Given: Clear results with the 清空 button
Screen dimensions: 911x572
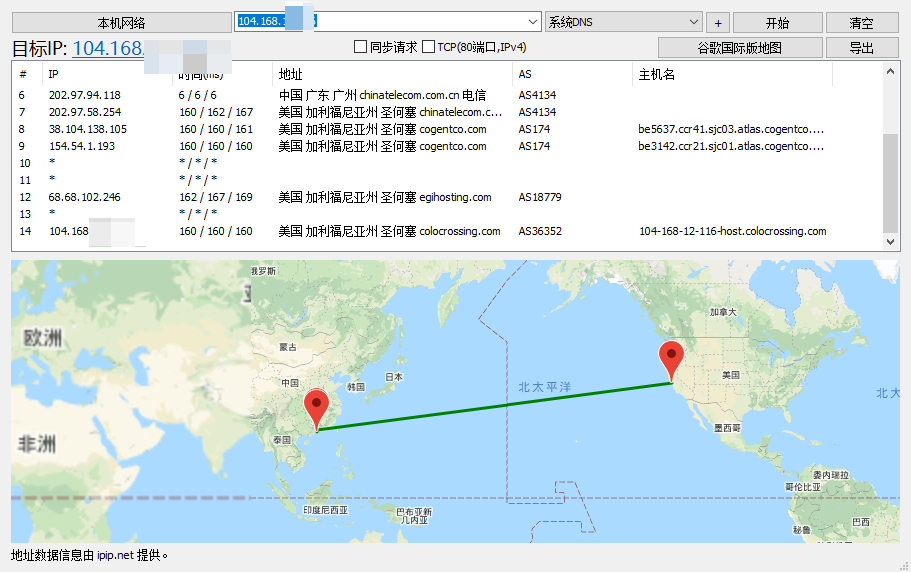Looking at the screenshot, I should (862, 23).
